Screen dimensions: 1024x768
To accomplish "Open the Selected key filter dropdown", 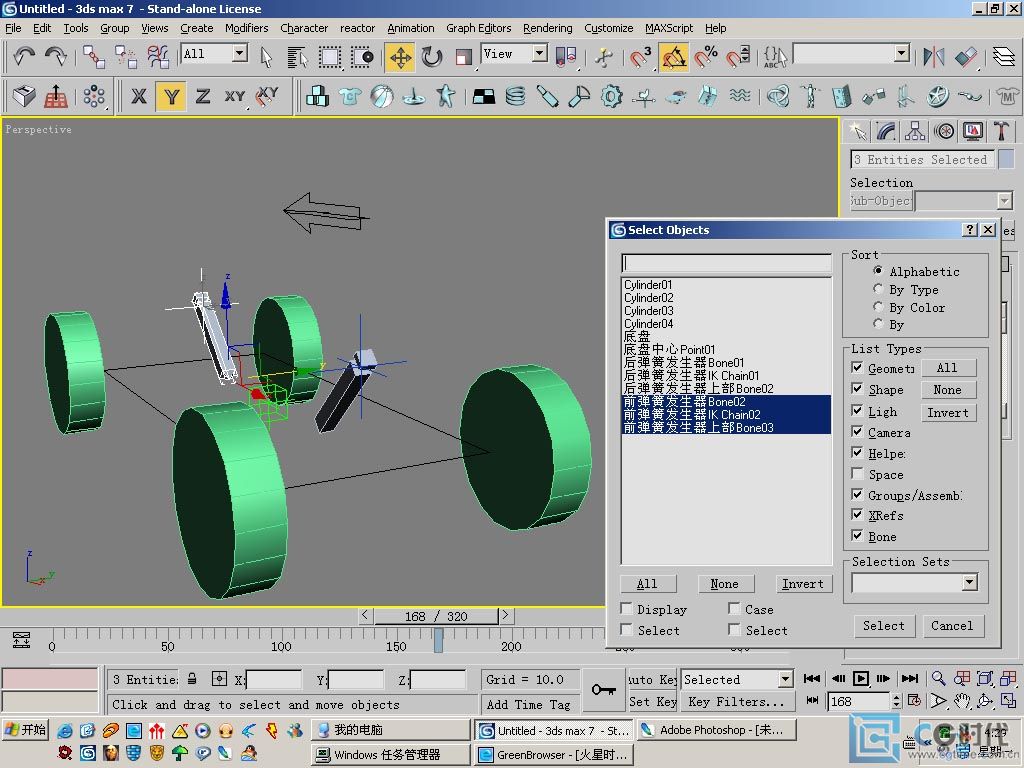I will (785, 679).
